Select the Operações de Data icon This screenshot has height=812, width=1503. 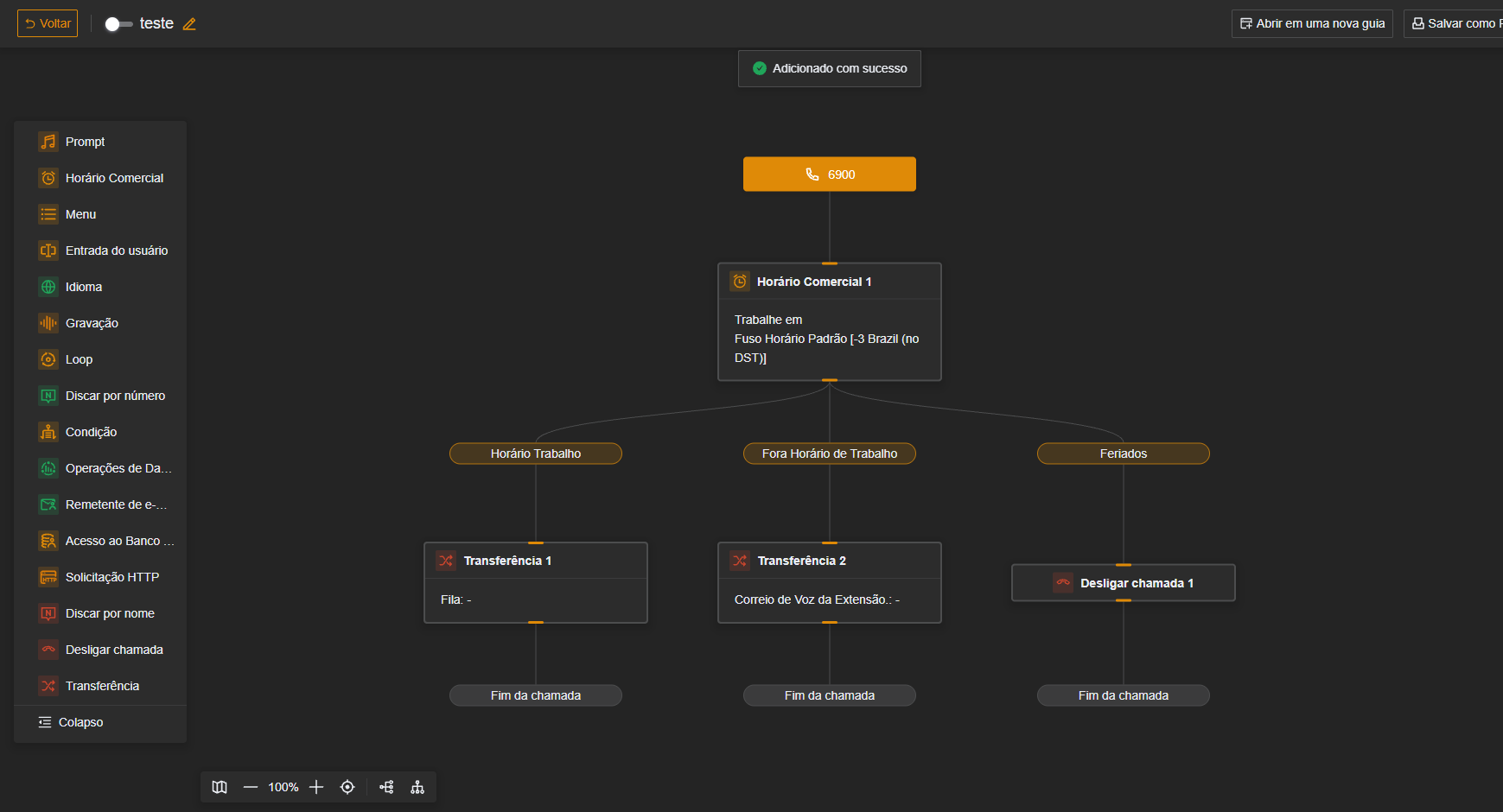click(48, 468)
